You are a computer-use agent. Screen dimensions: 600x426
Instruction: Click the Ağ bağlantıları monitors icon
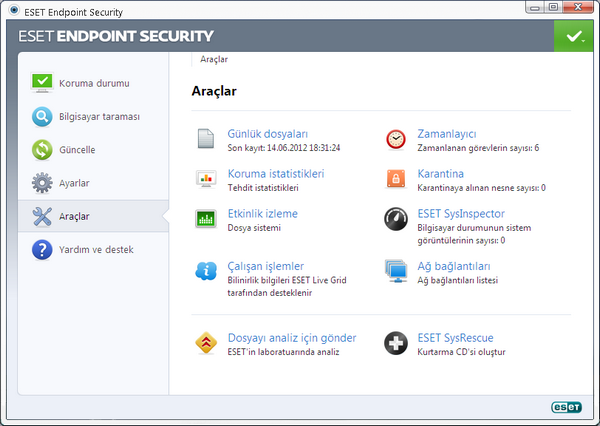396,271
